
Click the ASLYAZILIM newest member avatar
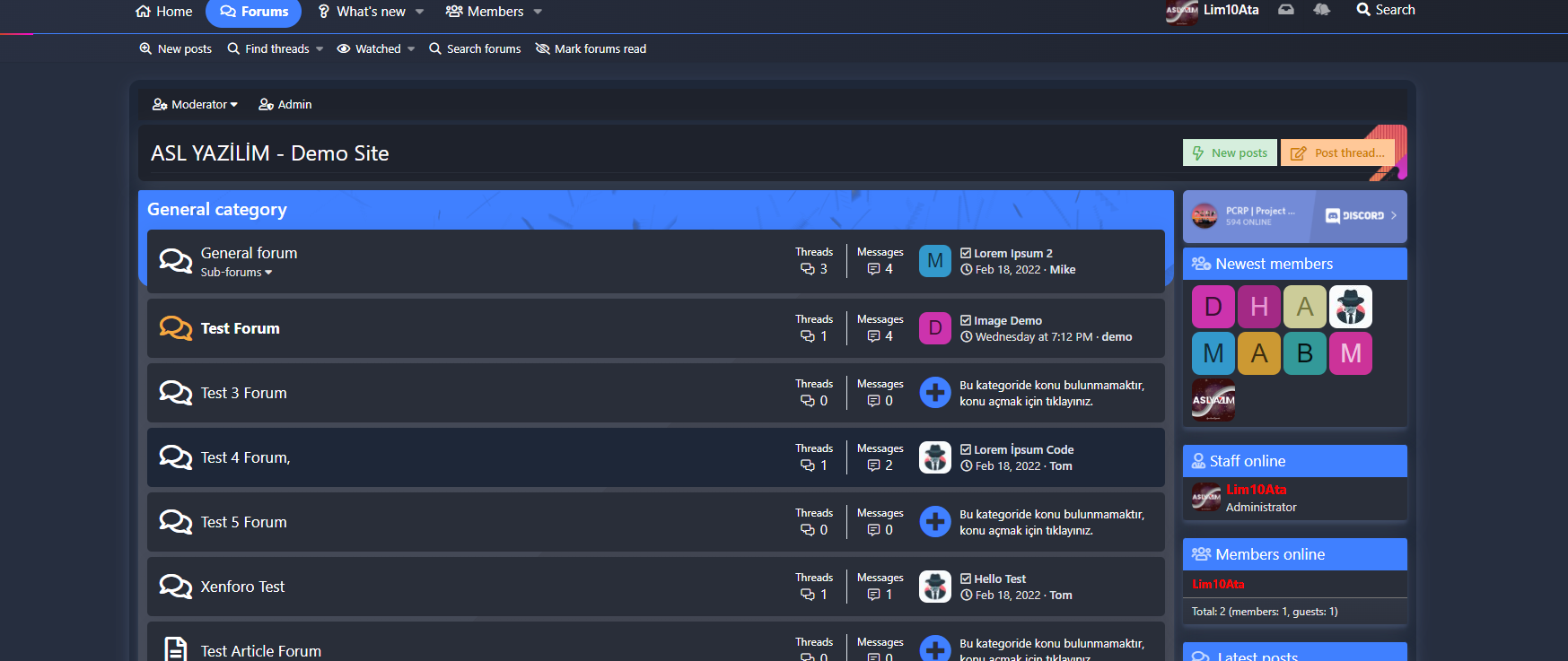point(1213,400)
